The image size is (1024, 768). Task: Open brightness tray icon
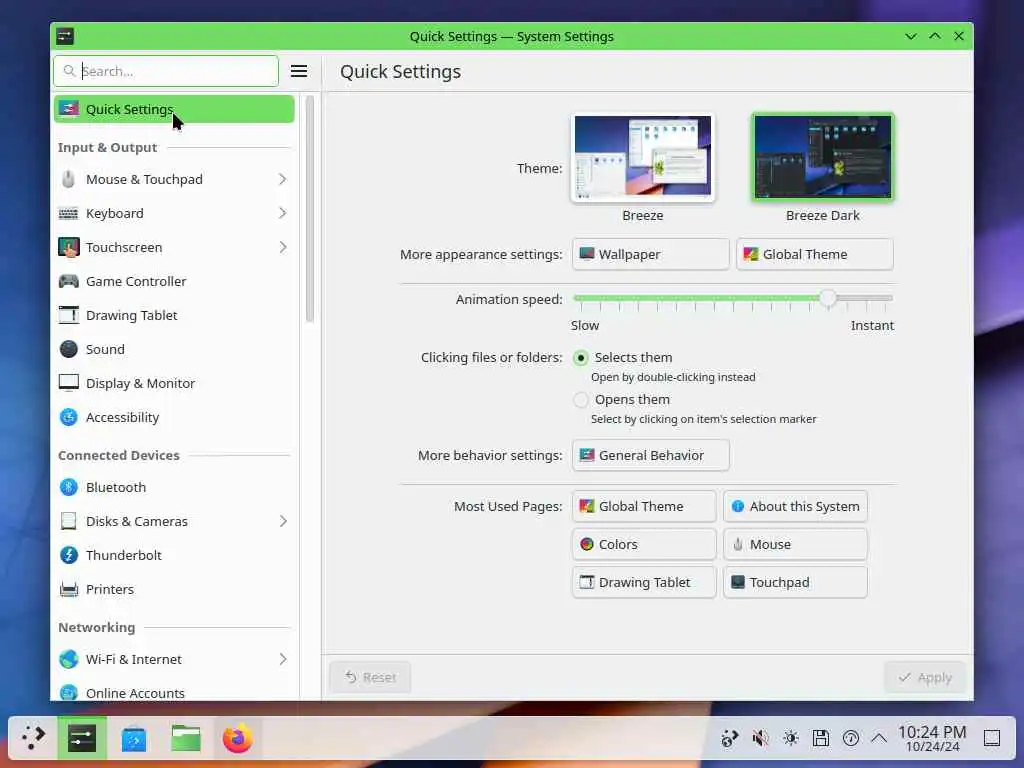click(x=791, y=738)
